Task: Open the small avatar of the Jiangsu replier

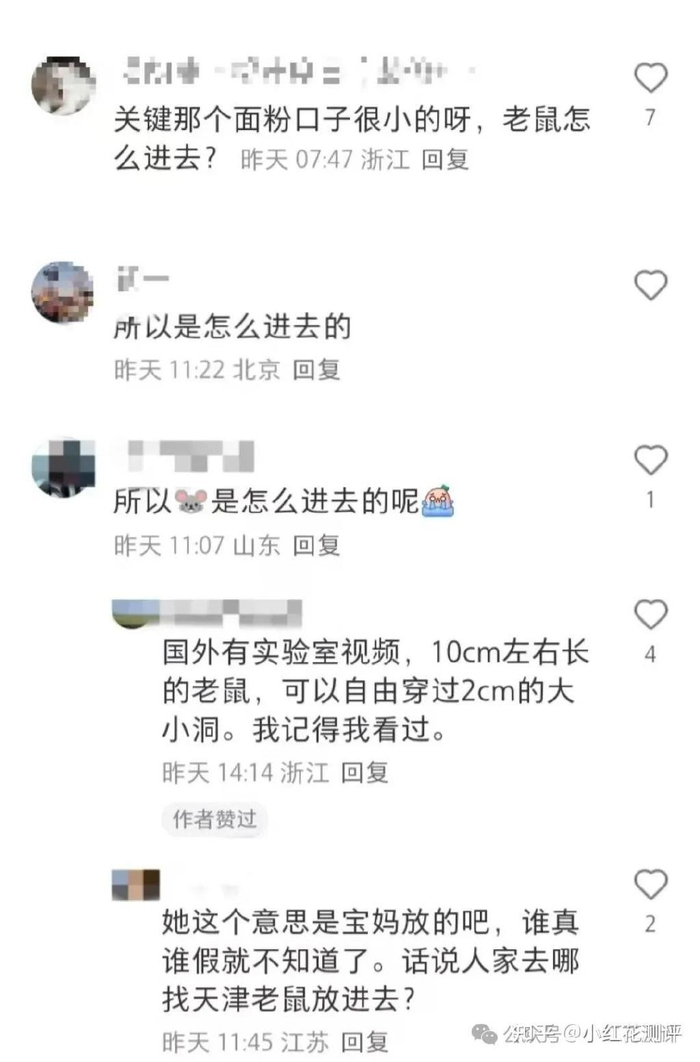Action: pos(136,885)
